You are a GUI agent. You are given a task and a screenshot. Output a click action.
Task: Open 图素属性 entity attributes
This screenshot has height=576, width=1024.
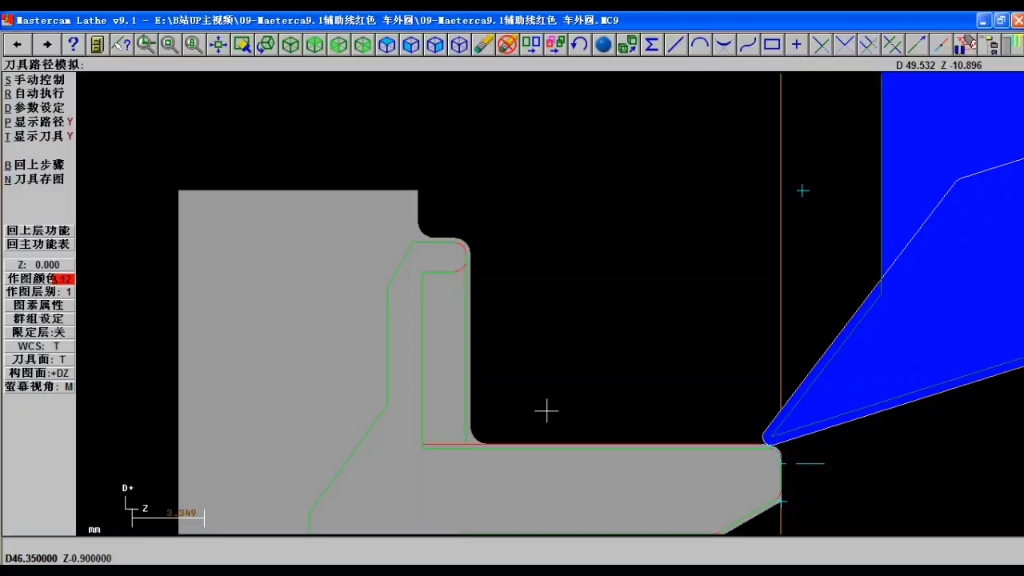tap(39, 305)
